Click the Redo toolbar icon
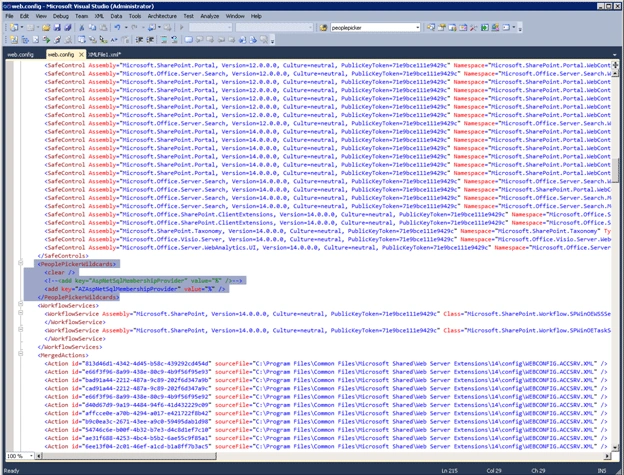 134,27
